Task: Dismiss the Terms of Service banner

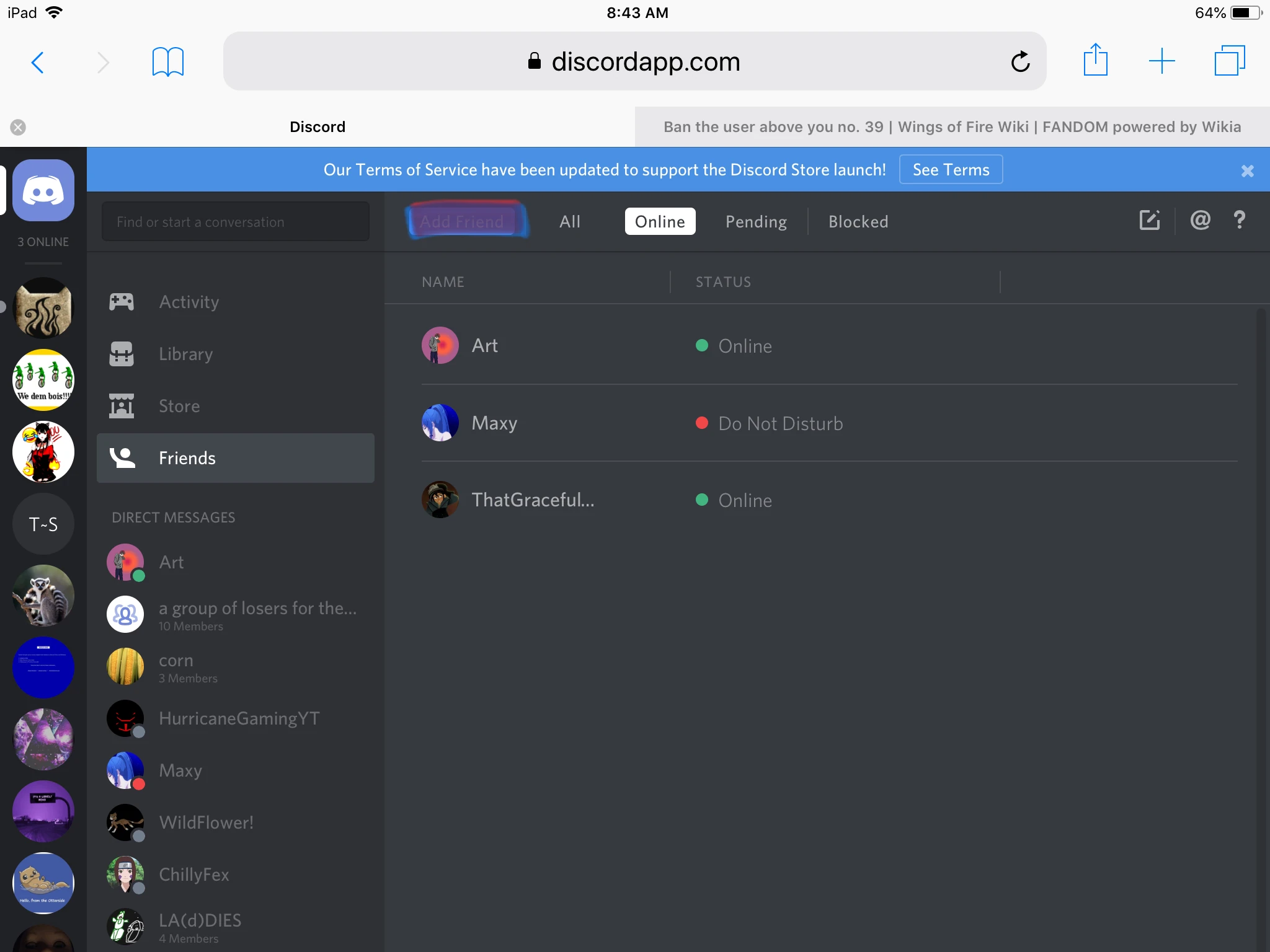Action: tap(1247, 170)
